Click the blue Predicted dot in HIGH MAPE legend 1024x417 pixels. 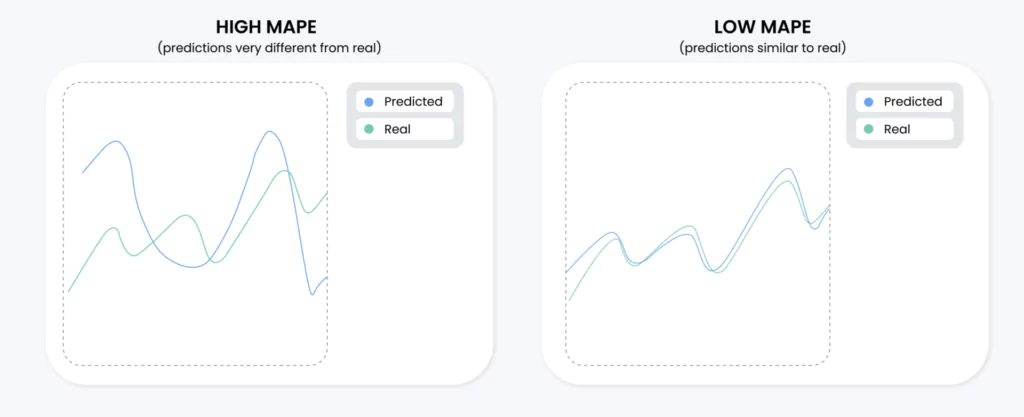click(369, 102)
